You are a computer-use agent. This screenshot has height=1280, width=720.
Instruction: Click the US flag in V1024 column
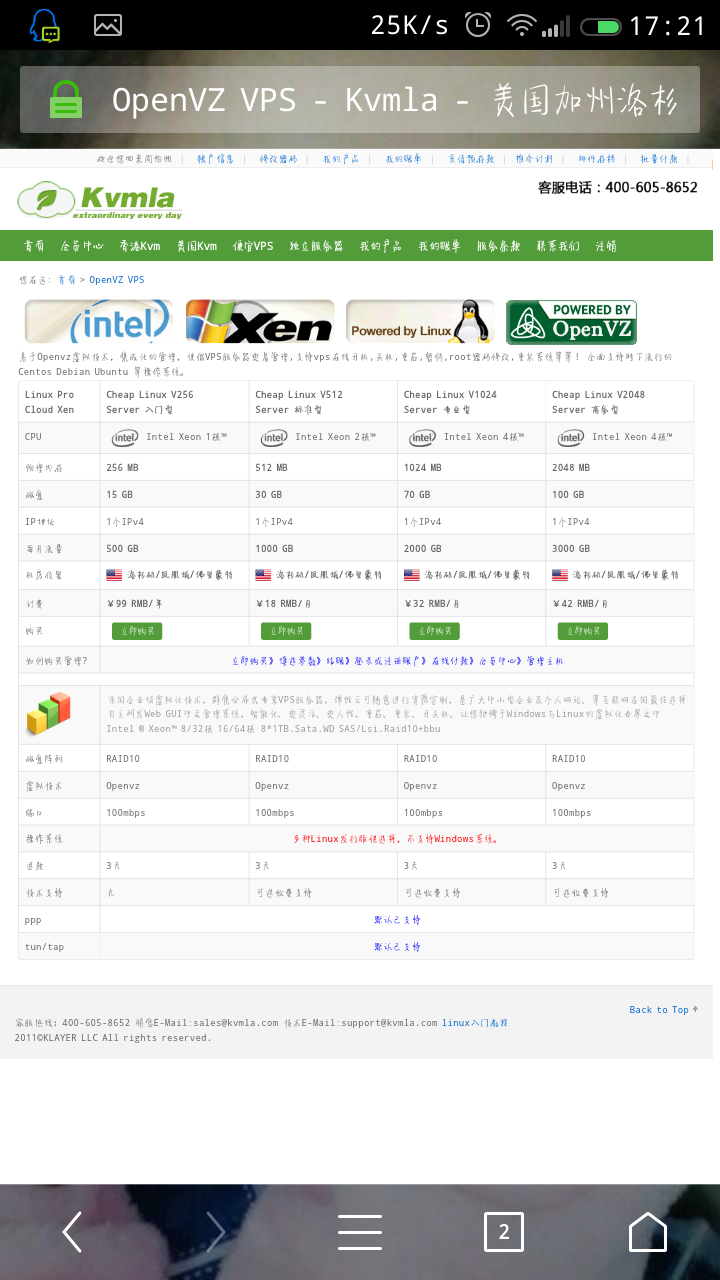pyautogui.click(x=411, y=575)
